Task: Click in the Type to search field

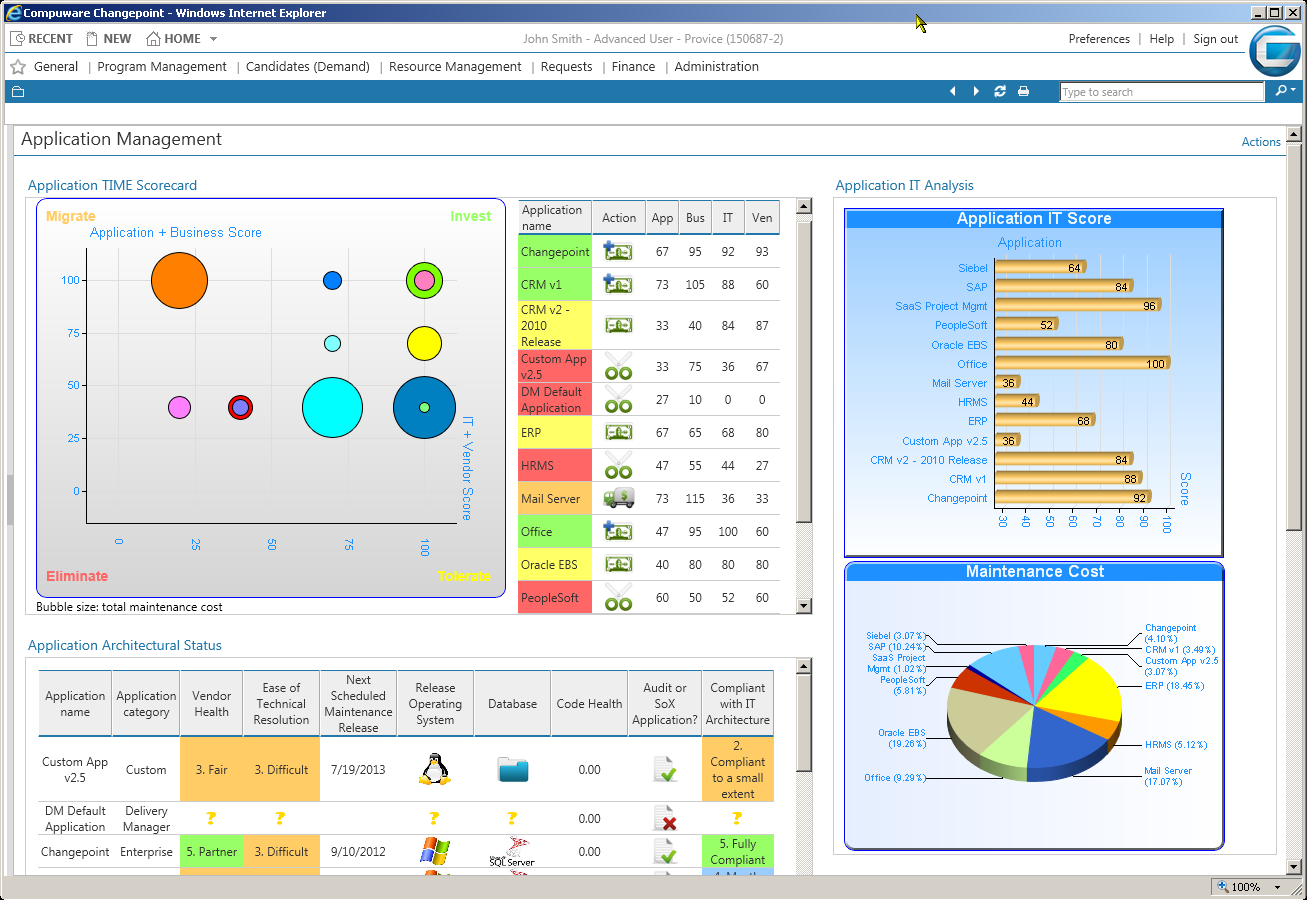Action: pyautogui.click(x=1162, y=92)
